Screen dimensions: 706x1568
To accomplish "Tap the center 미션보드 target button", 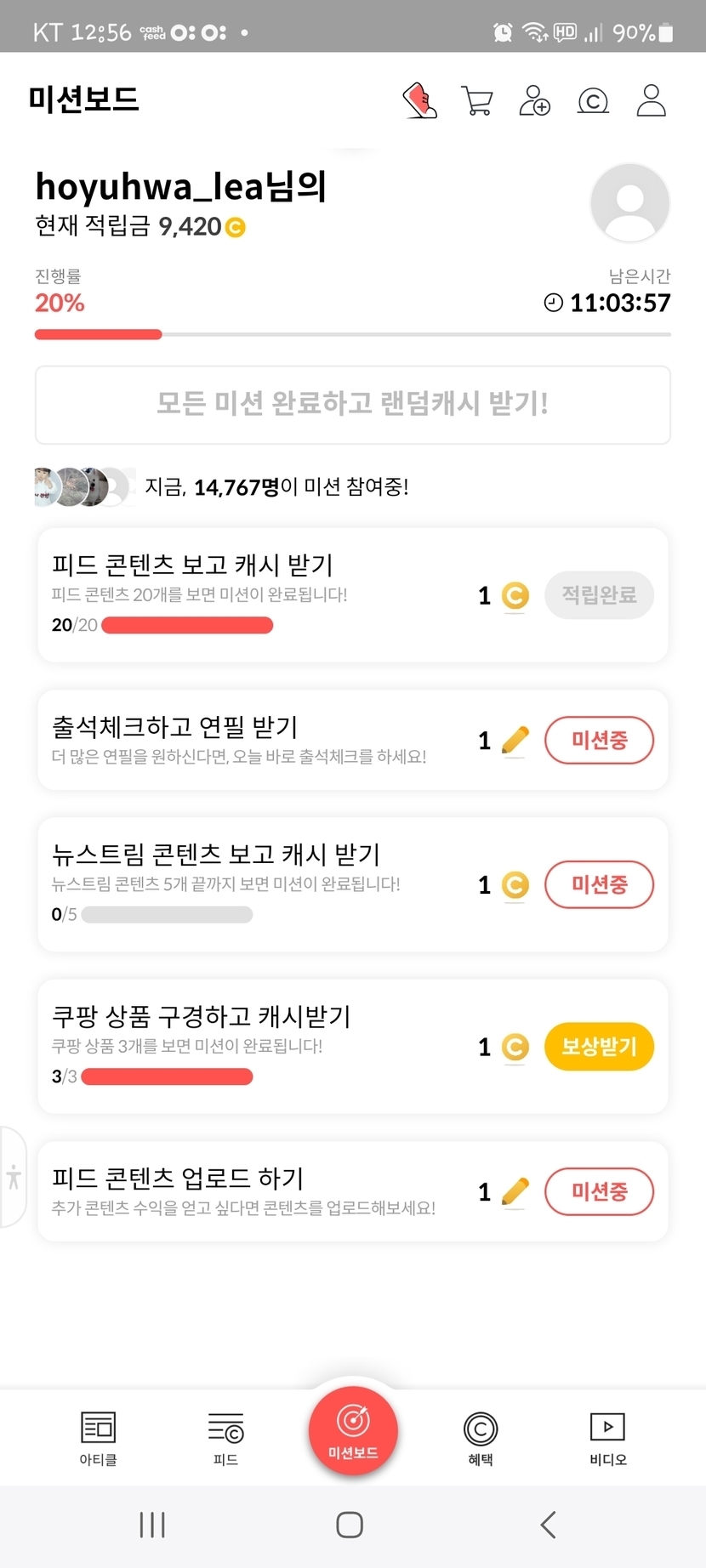I will click(x=353, y=1429).
